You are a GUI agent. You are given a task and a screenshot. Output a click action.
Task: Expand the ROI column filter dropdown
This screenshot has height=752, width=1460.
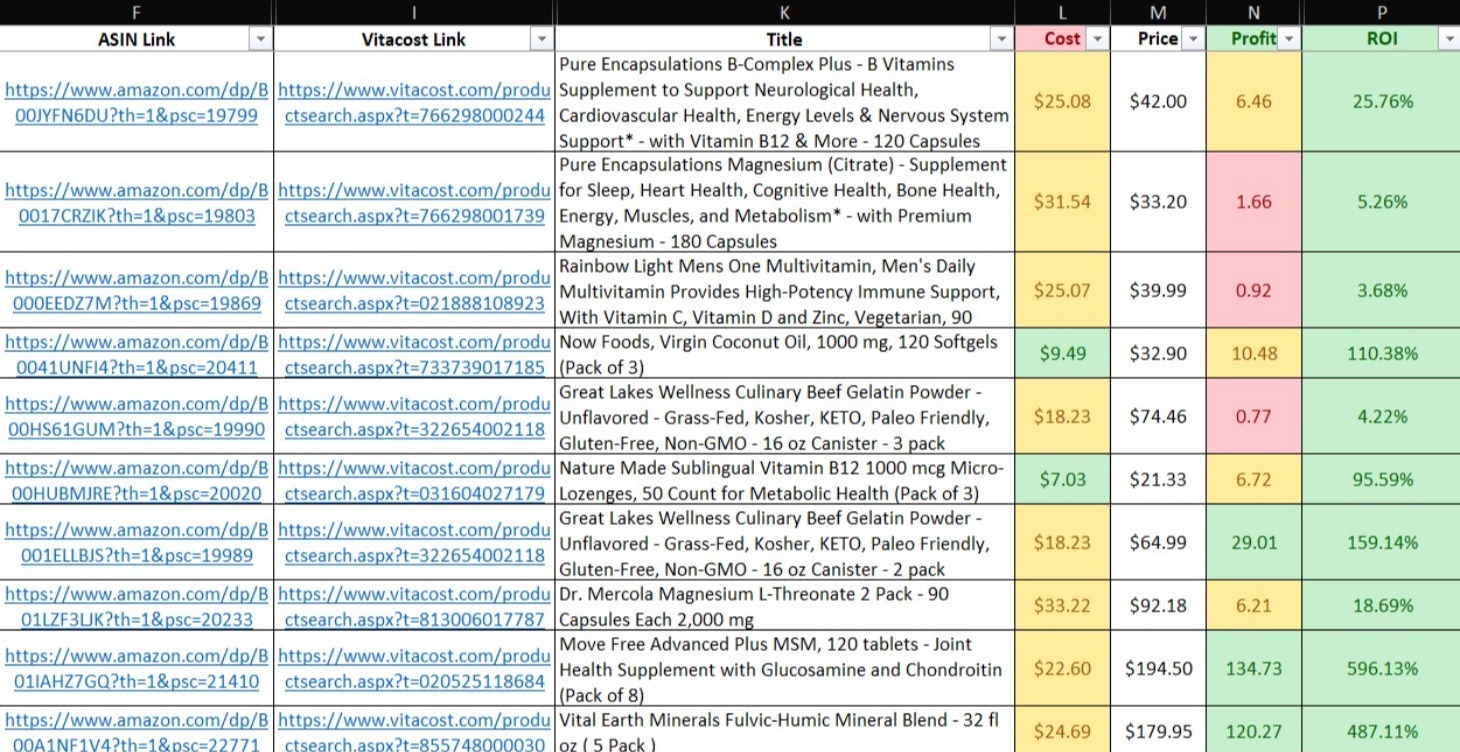1448,39
